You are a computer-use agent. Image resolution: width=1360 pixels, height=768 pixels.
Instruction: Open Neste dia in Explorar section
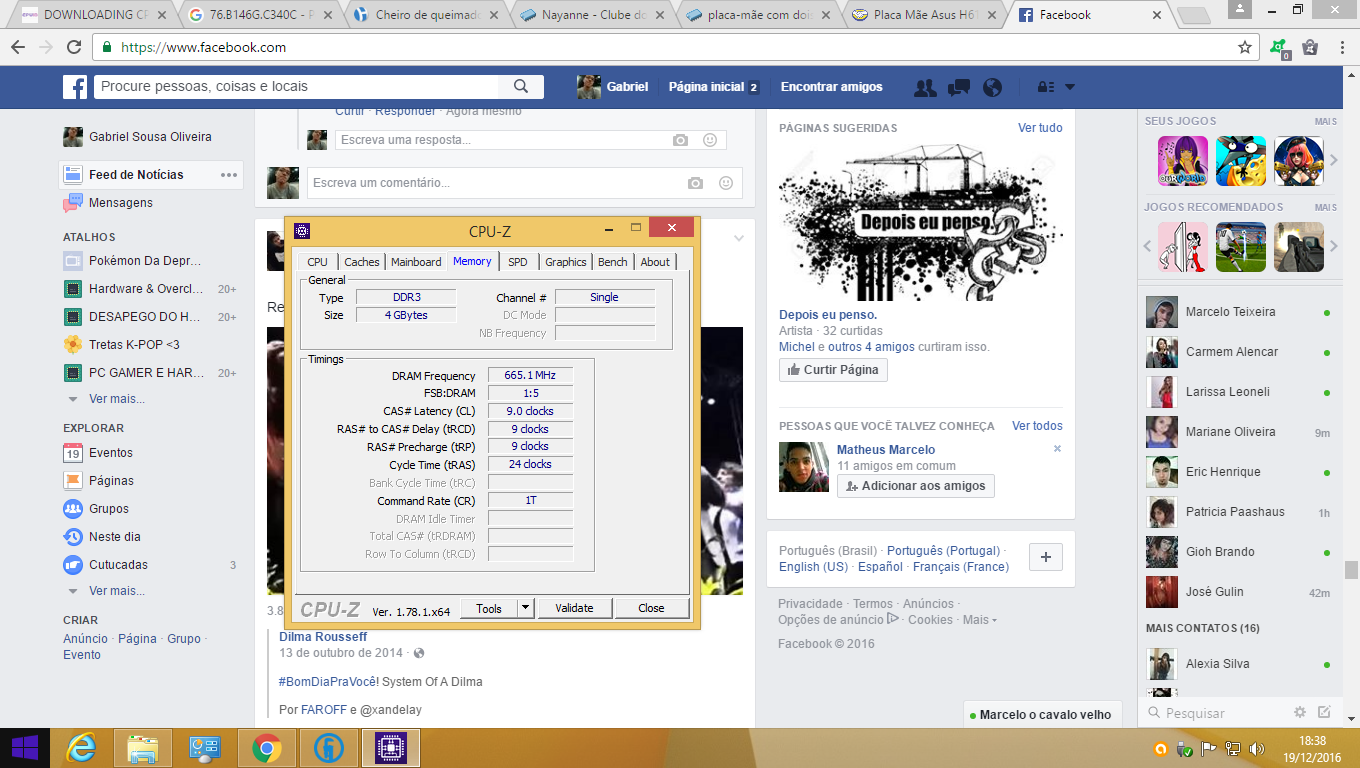click(x=115, y=537)
